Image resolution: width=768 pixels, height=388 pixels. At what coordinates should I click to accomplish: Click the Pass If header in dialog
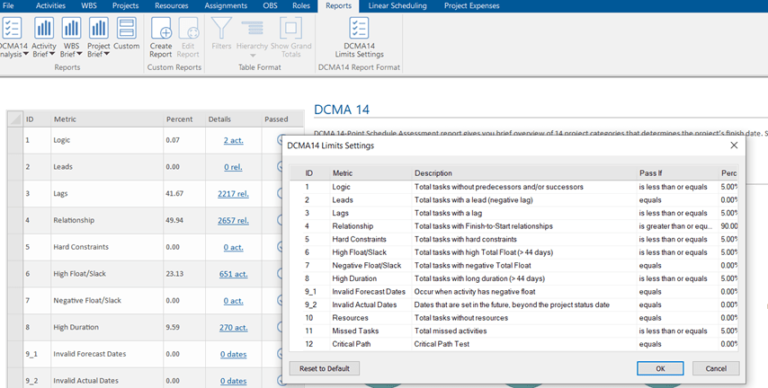[676, 173]
